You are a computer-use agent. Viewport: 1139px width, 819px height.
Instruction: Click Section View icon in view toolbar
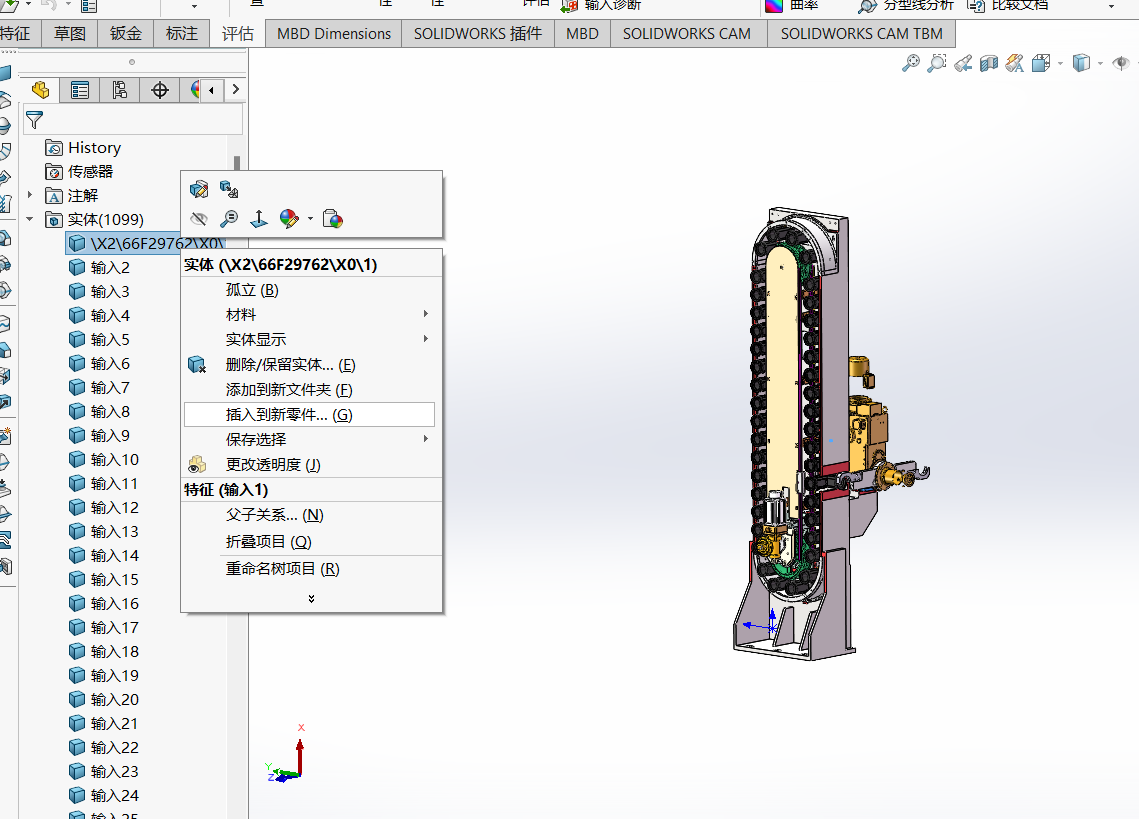[x=989, y=63]
